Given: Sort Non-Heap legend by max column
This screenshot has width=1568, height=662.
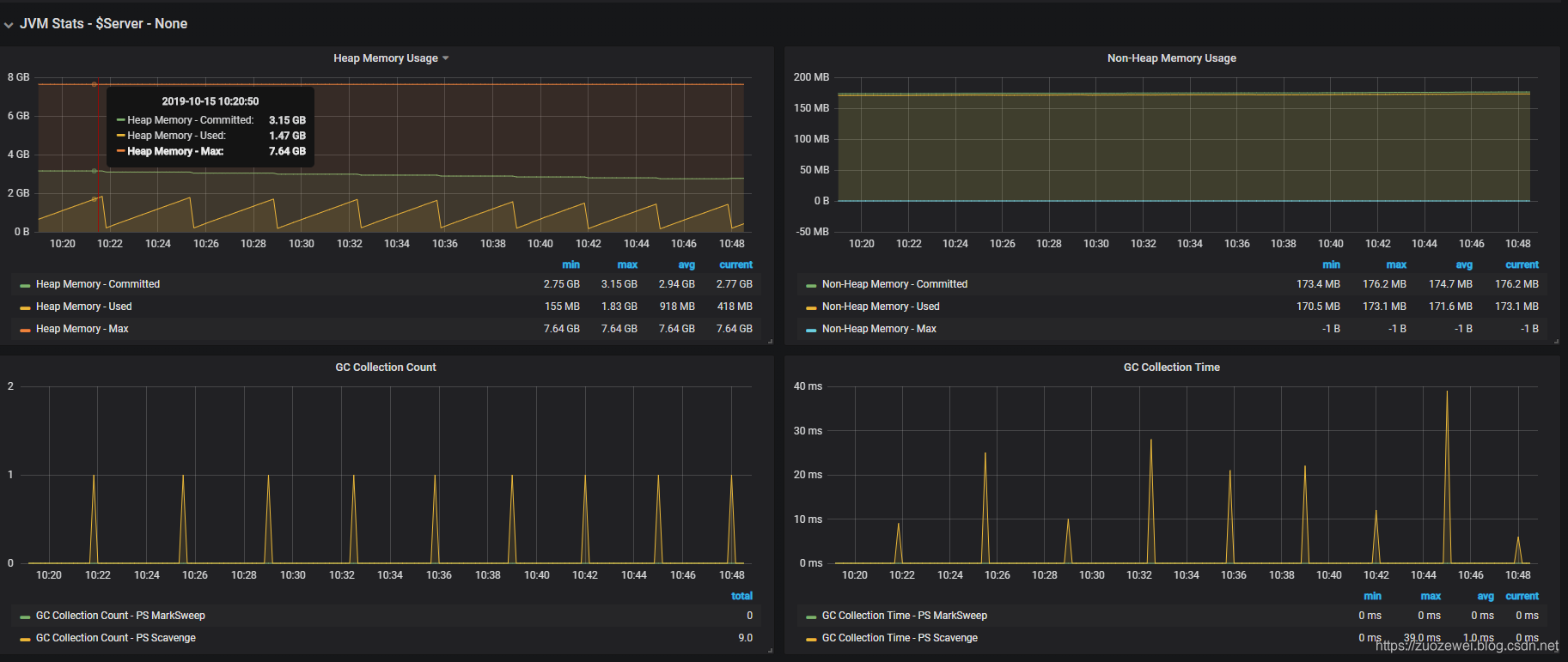Looking at the screenshot, I should tap(1396, 264).
